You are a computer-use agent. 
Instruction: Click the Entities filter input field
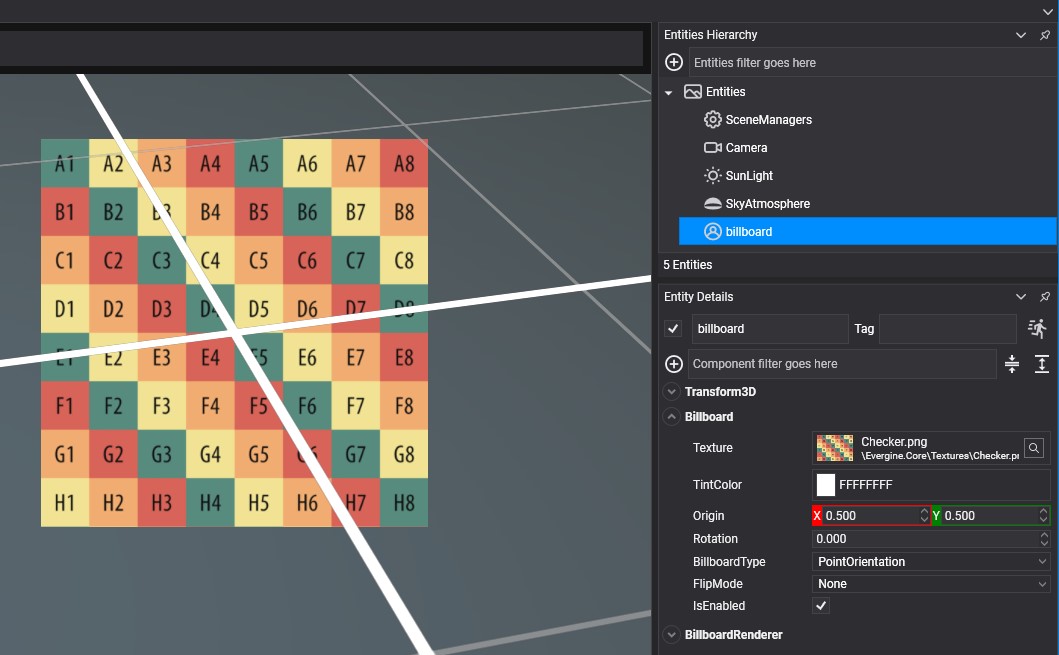click(x=870, y=62)
